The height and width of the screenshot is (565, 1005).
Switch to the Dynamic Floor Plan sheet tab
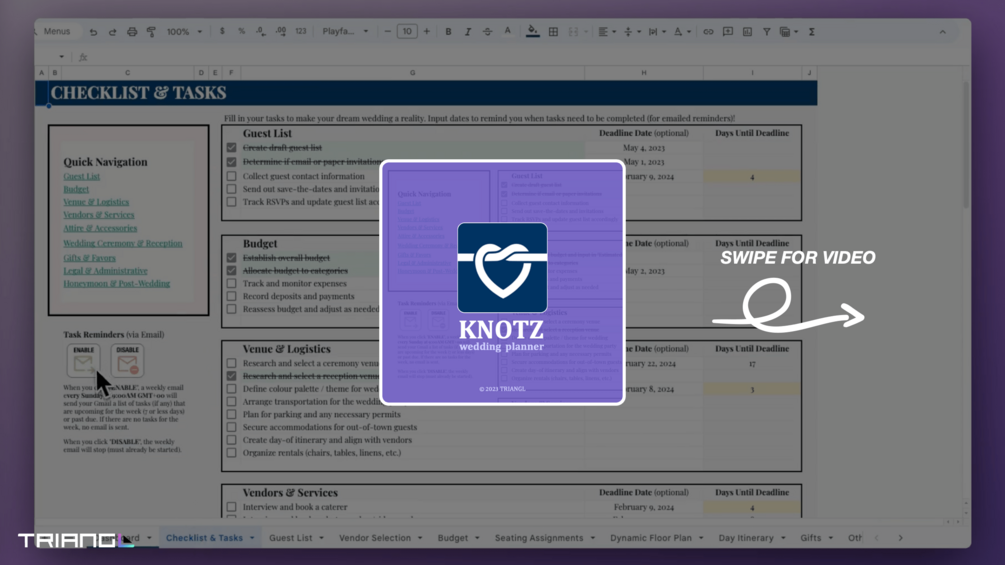pos(651,538)
